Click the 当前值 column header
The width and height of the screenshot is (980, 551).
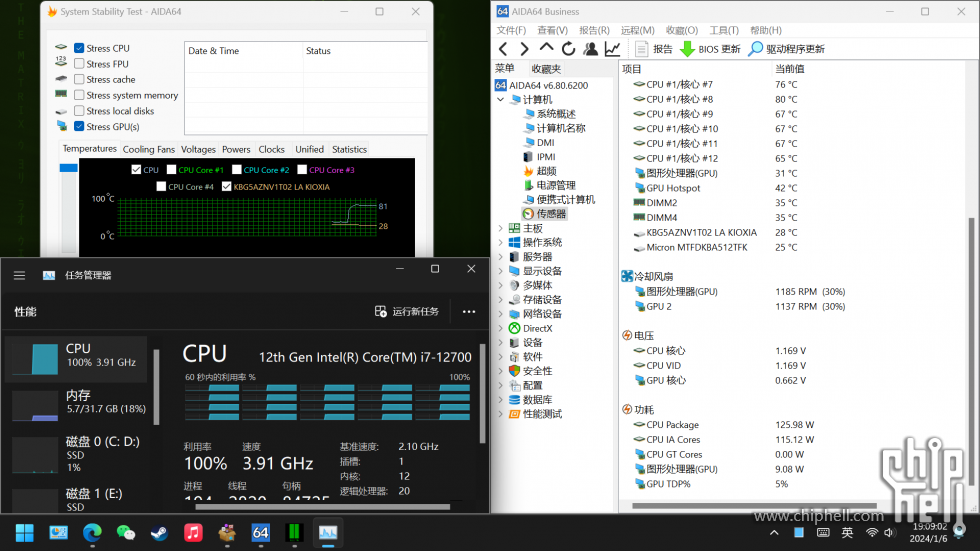tap(789, 69)
